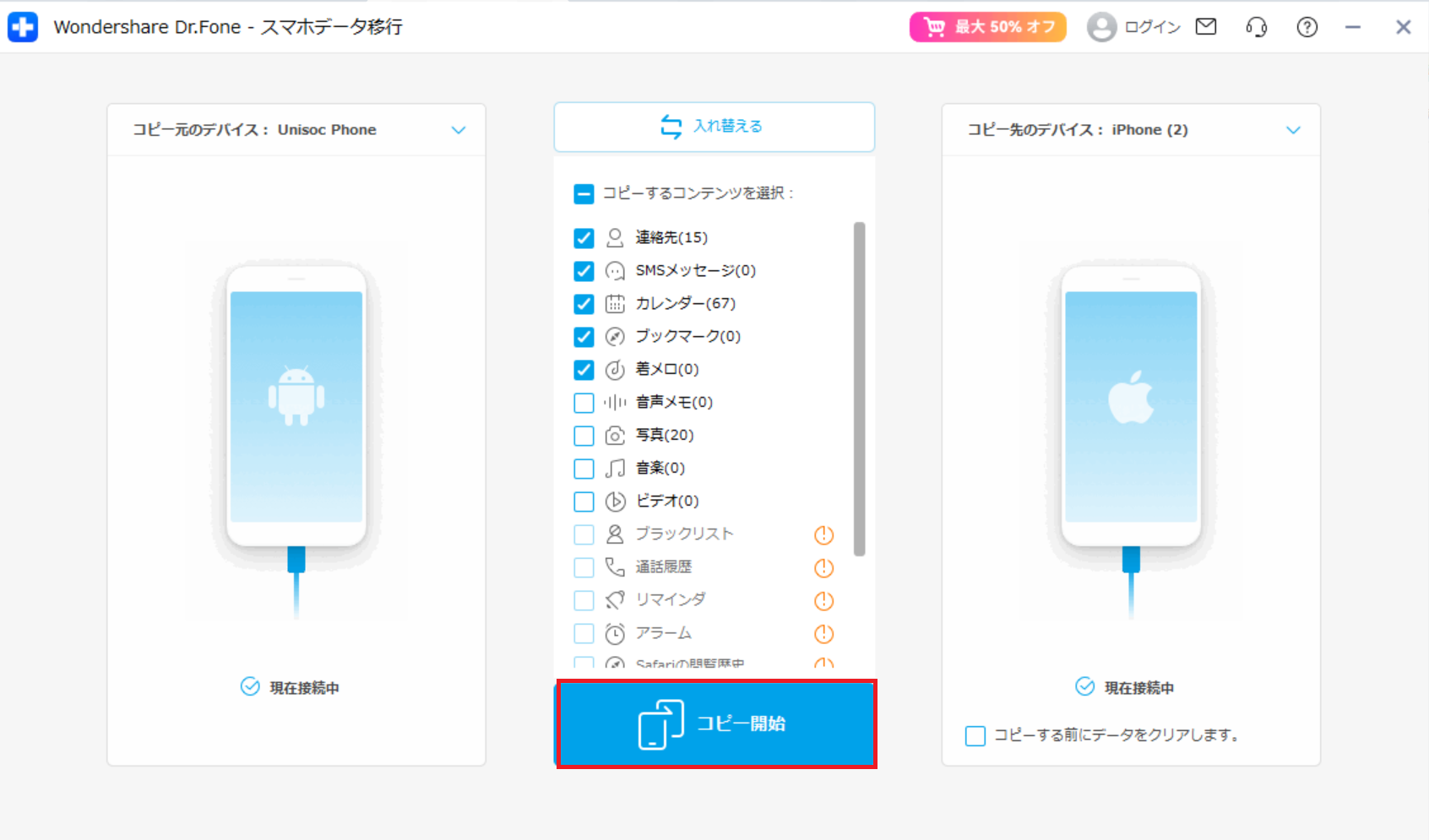Open the headset support icon
Image resolution: width=1429 pixels, height=840 pixels.
pos(1257,27)
